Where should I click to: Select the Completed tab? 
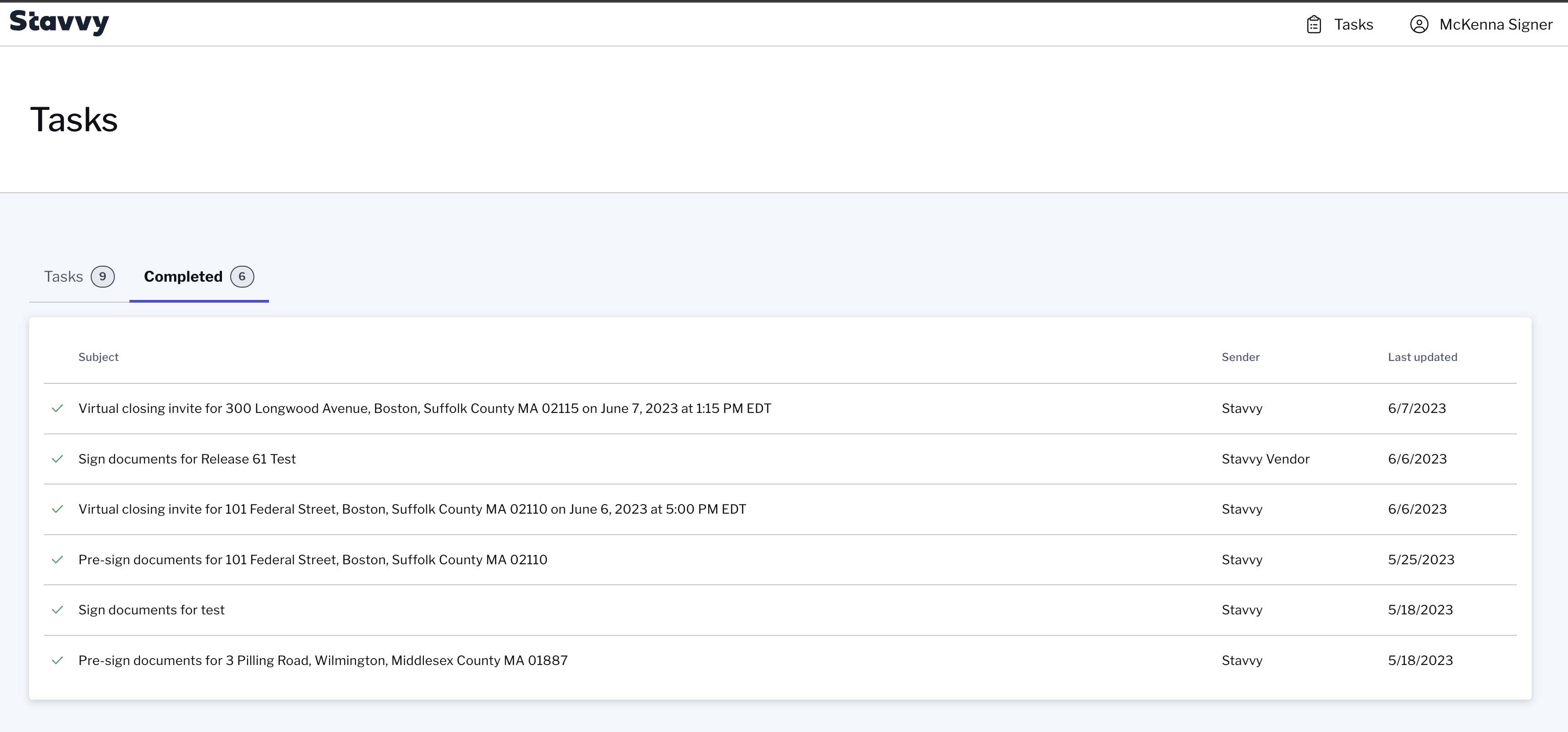click(x=199, y=277)
